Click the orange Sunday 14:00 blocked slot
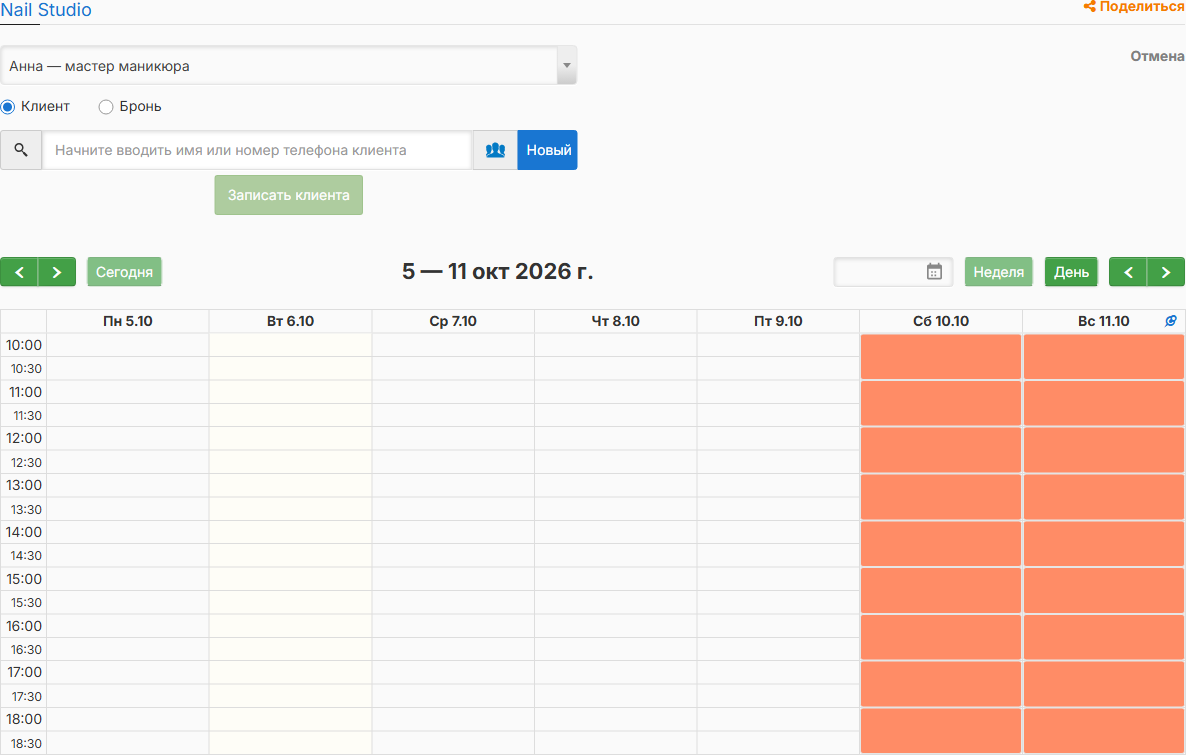 1104,543
